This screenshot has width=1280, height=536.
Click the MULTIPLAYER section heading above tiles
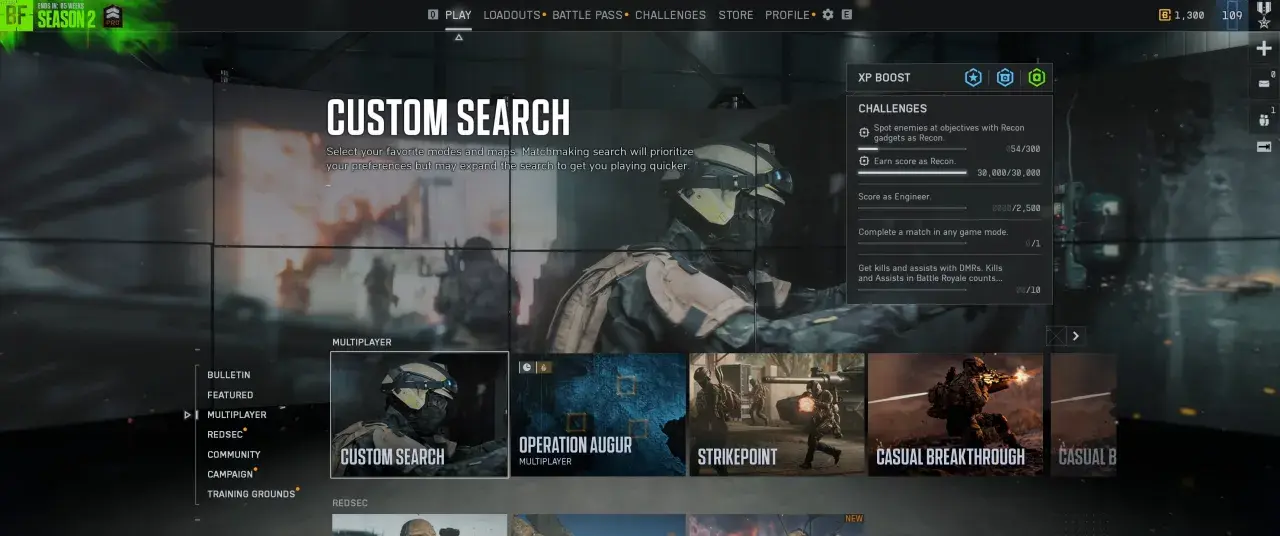coord(362,342)
